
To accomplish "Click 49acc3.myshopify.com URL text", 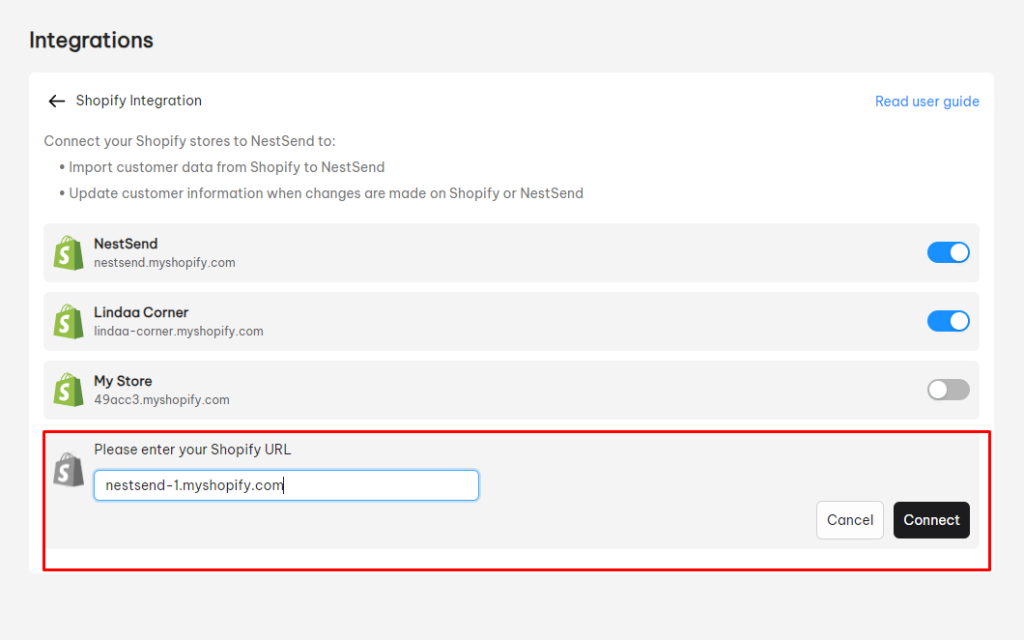I will [161, 400].
